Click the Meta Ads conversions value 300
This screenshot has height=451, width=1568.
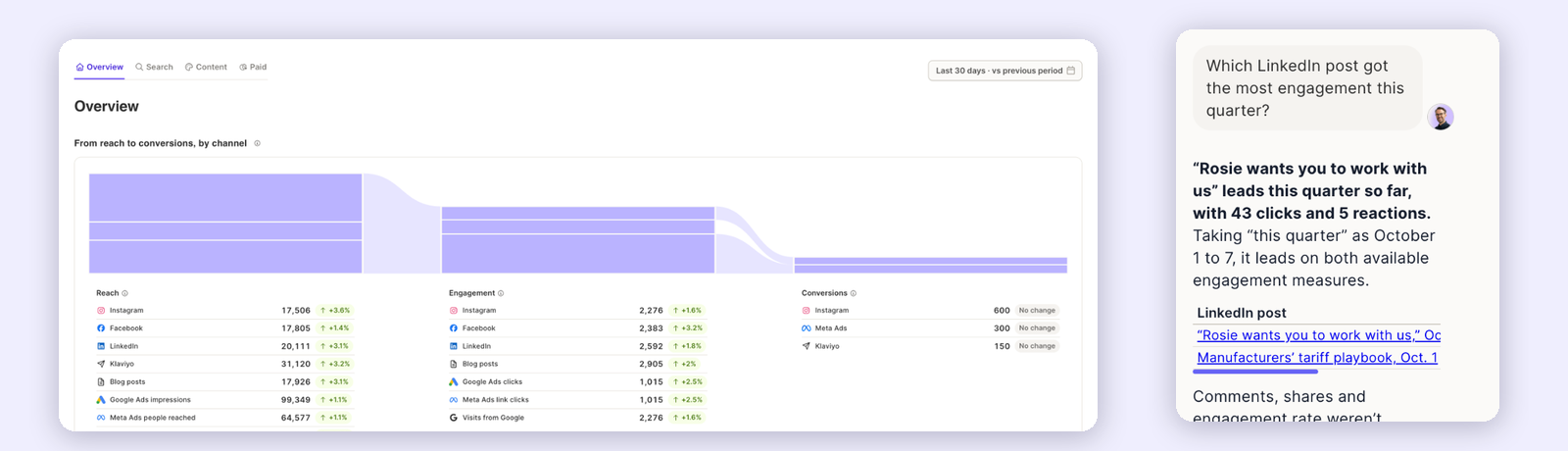point(1002,328)
